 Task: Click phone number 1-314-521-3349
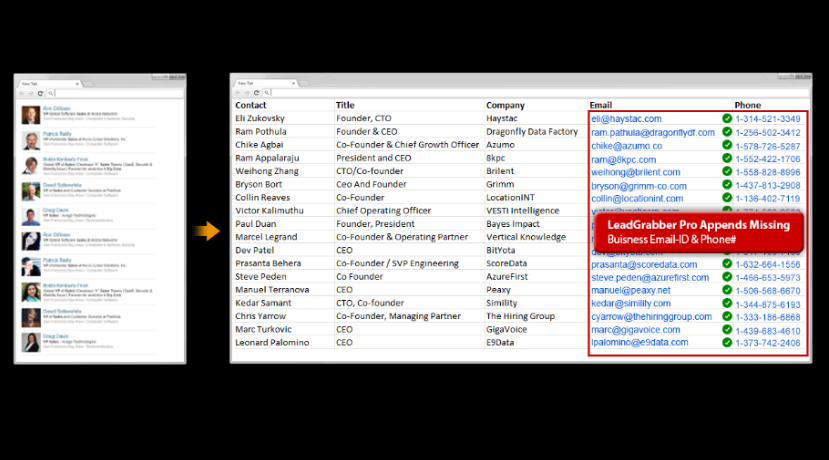(x=768, y=119)
